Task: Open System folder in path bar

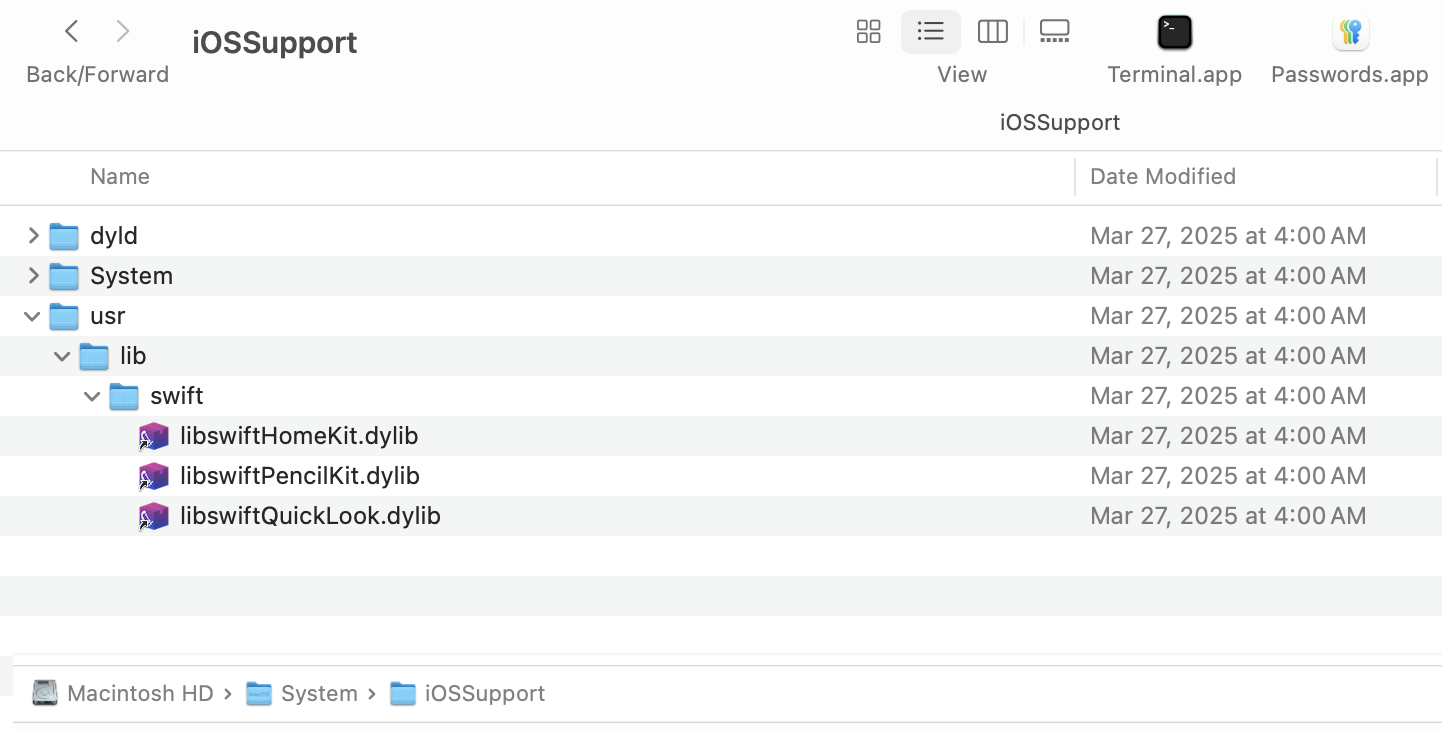Action: [x=318, y=693]
